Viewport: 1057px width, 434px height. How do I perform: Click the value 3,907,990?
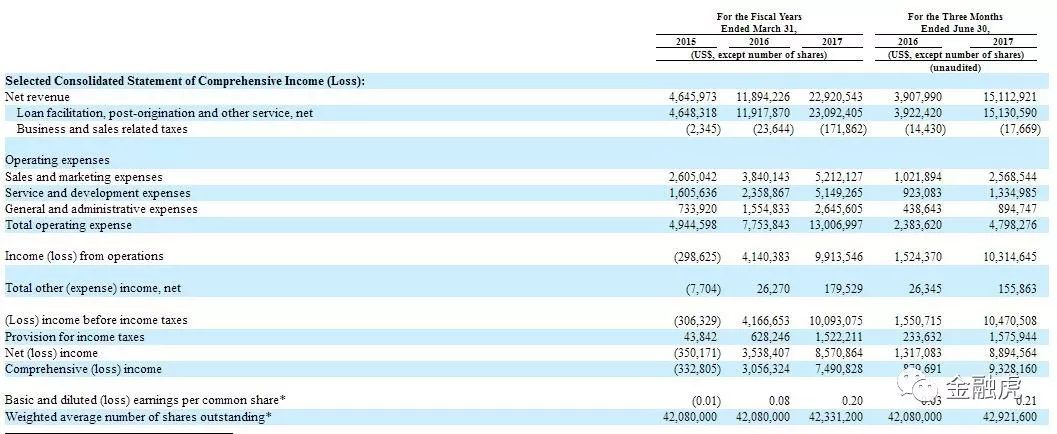[x=918, y=97]
